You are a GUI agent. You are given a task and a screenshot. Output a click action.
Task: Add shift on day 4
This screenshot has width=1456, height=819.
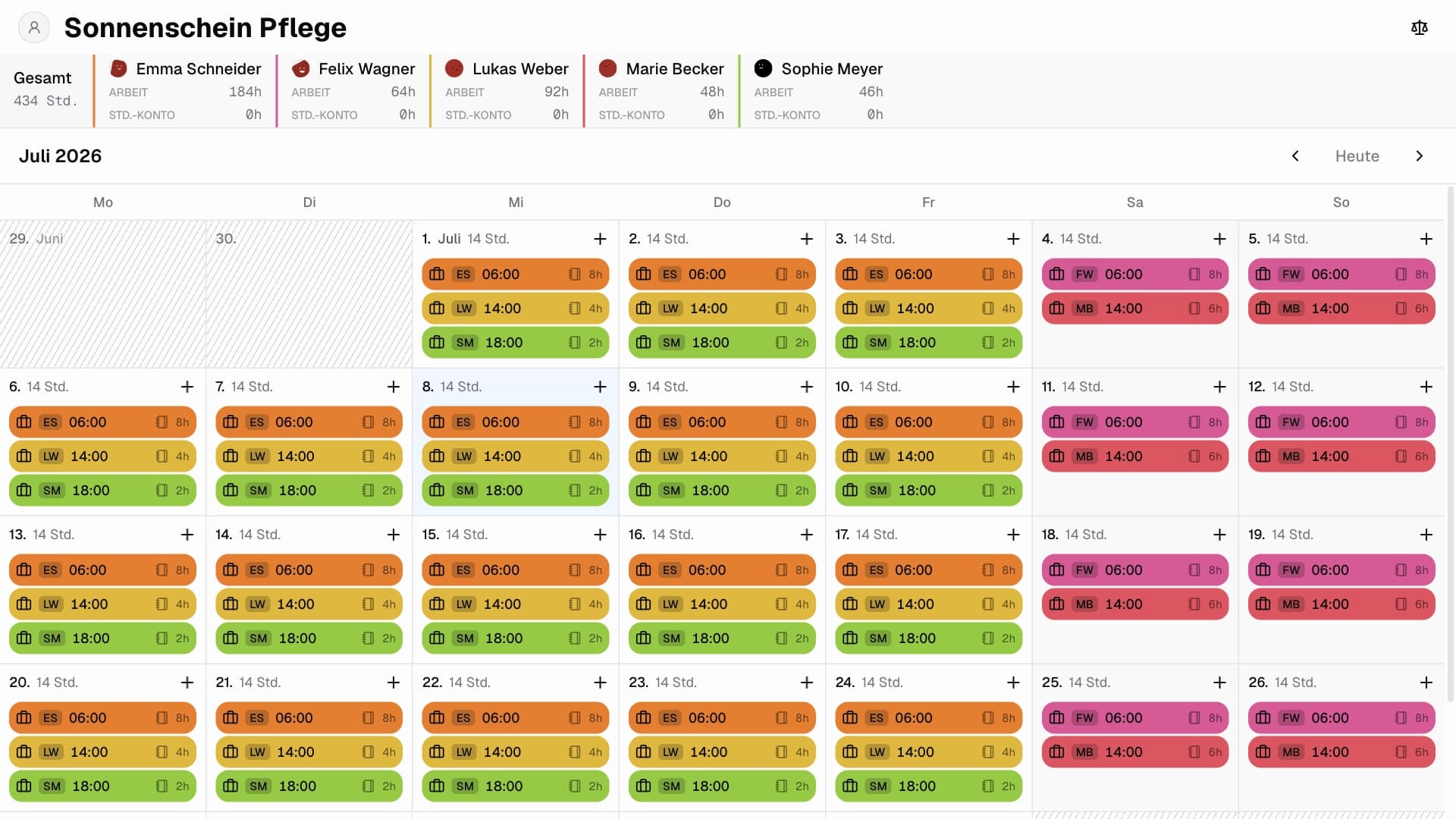coord(1219,239)
